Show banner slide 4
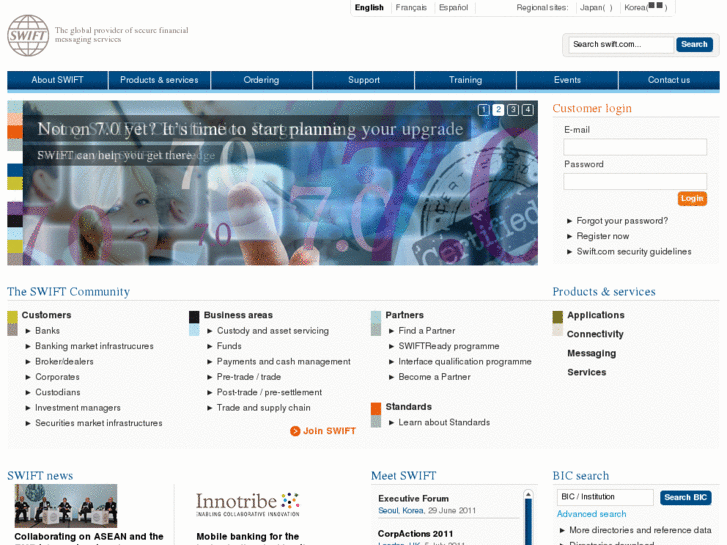Image resolution: width=727 pixels, height=545 pixels. (x=528, y=109)
